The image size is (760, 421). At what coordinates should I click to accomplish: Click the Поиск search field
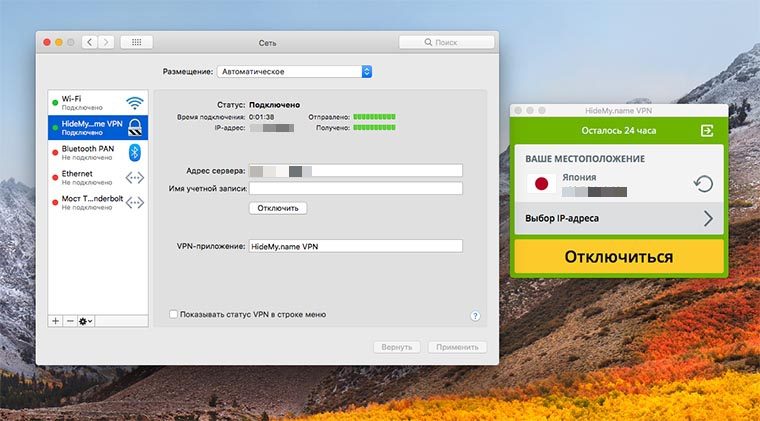click(446, 42)
